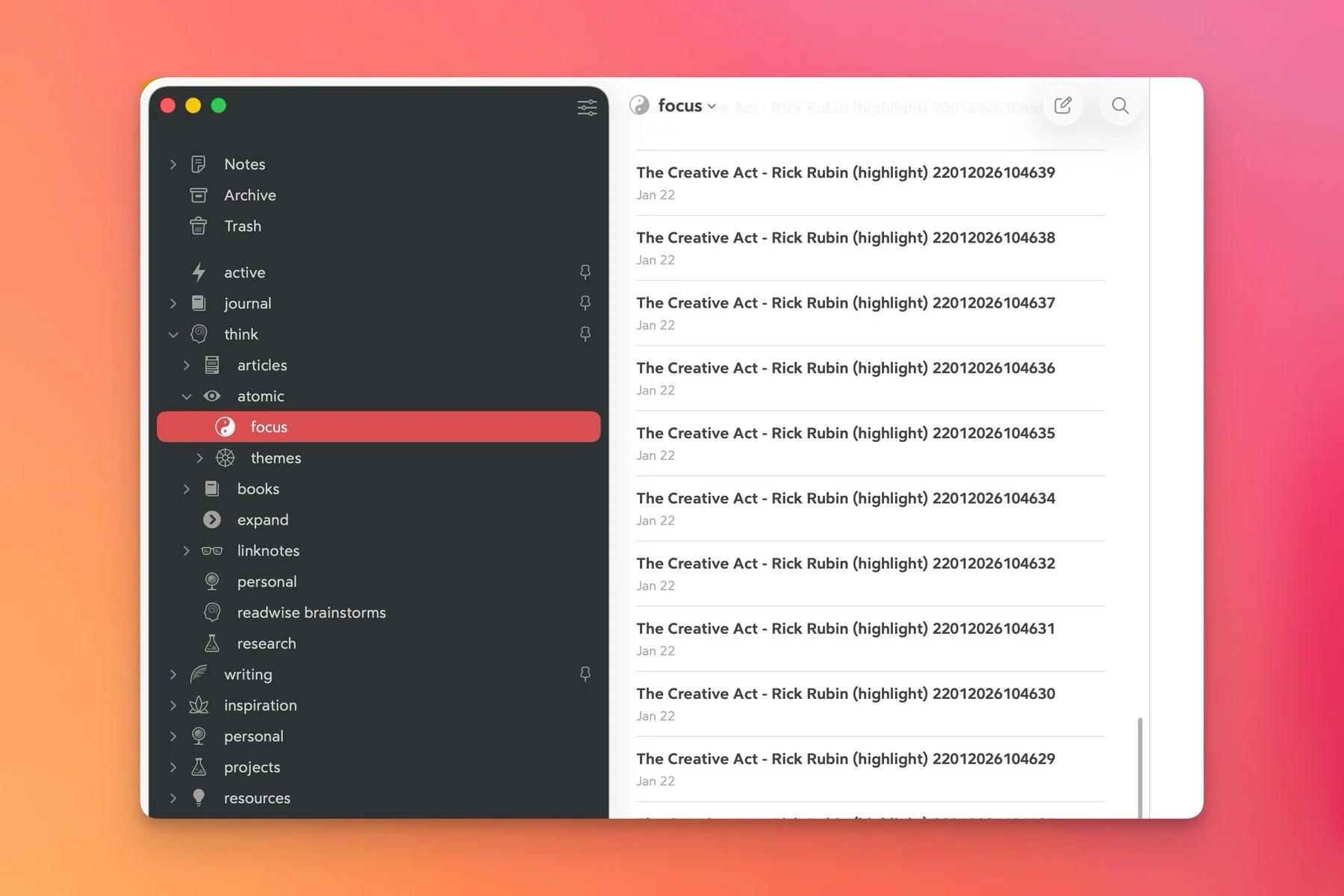Click the flask icon for research
The height and width of the screenshot is (896, 1344).
tap(212, 643)
